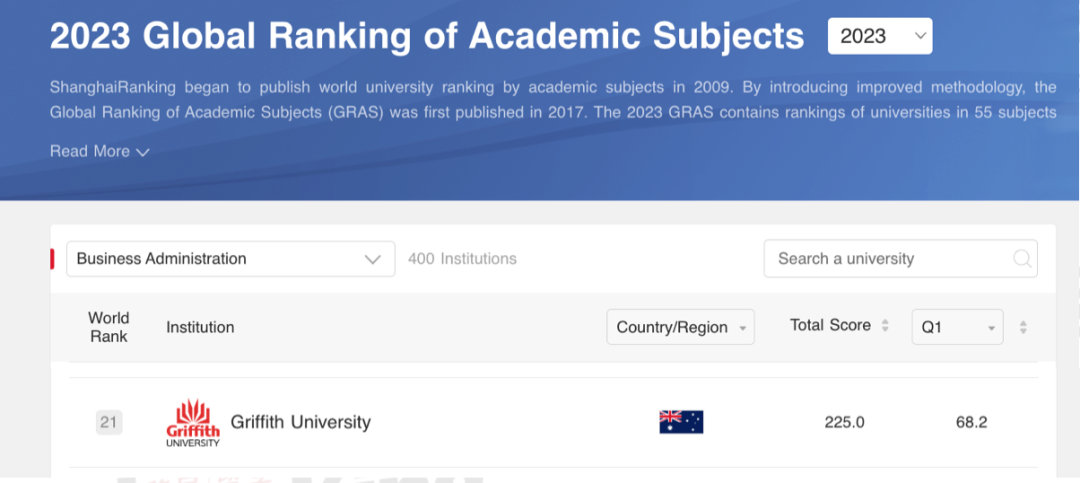Click the search magnifier icon
1080x483 pixels.
(1023, 258)
